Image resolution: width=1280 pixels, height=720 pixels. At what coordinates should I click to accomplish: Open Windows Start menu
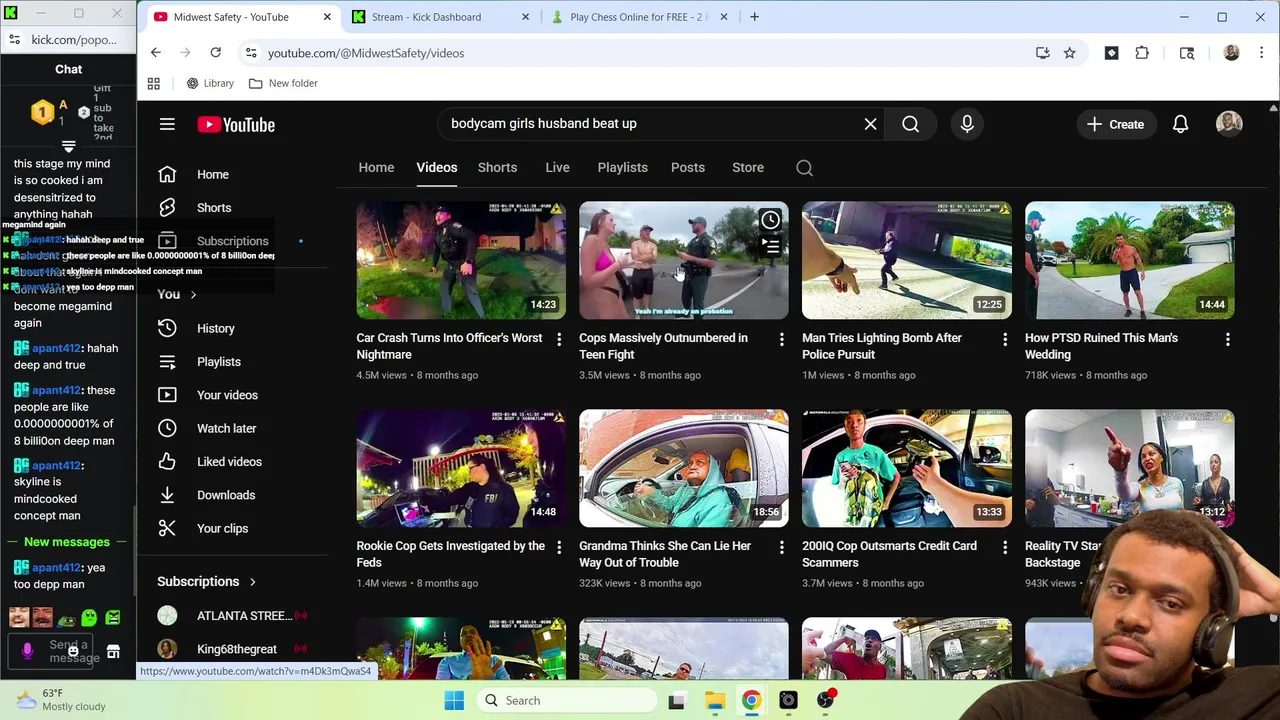click(x=453, y=701)
